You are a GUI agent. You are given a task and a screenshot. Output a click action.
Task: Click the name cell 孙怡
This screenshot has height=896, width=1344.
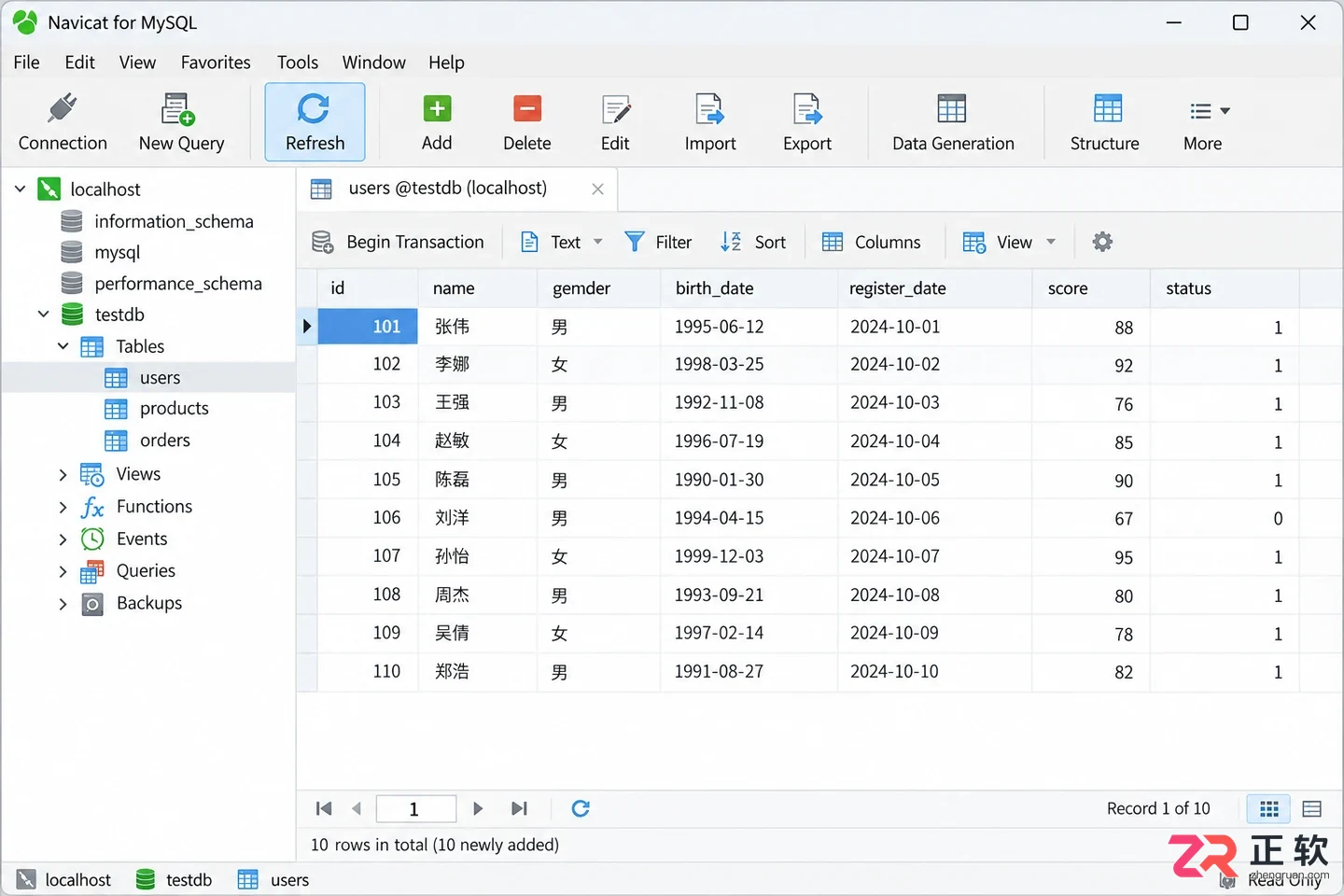[x=478, y=556]
